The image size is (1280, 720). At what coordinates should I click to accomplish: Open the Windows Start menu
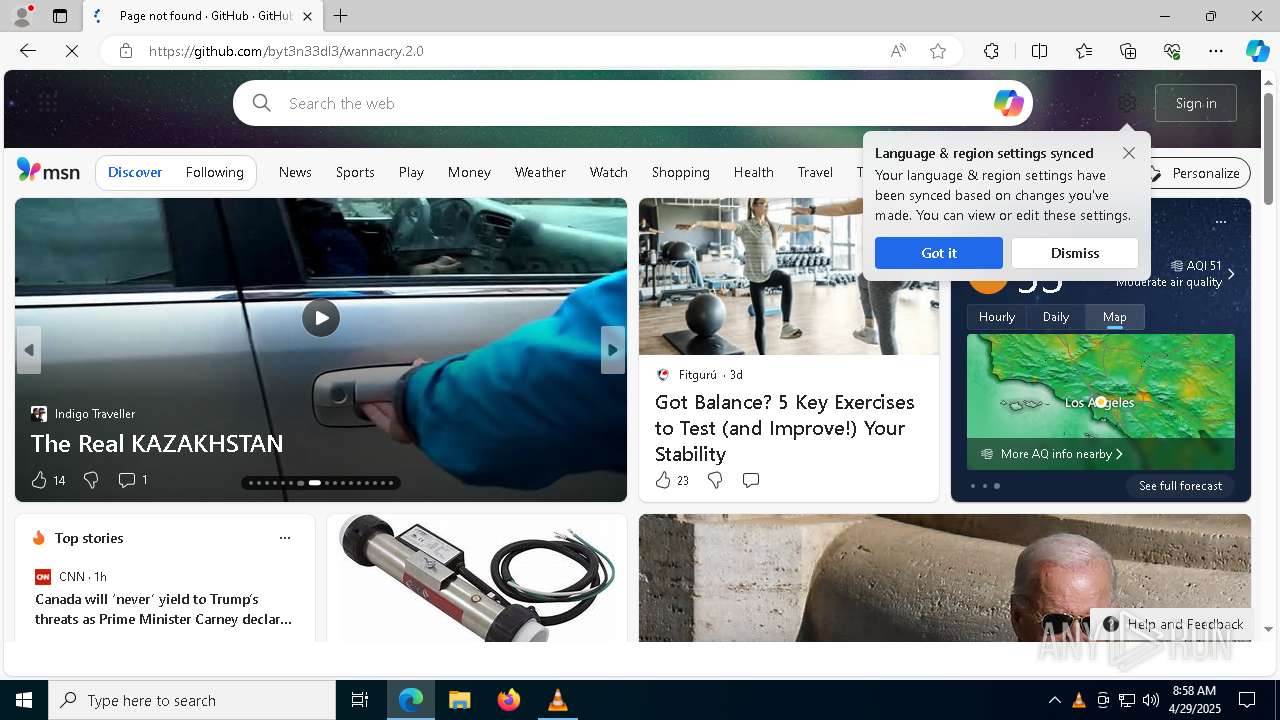24,700
